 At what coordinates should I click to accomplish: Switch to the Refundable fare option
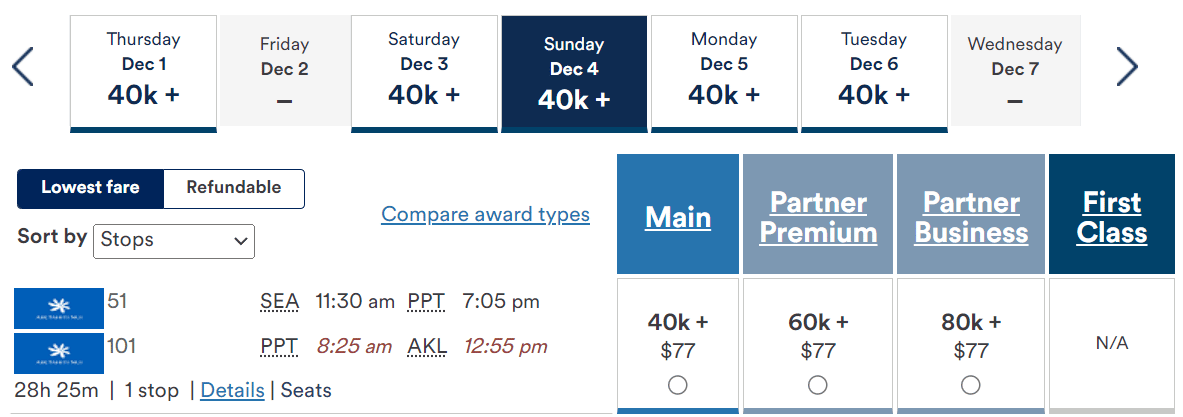(233, 188)
